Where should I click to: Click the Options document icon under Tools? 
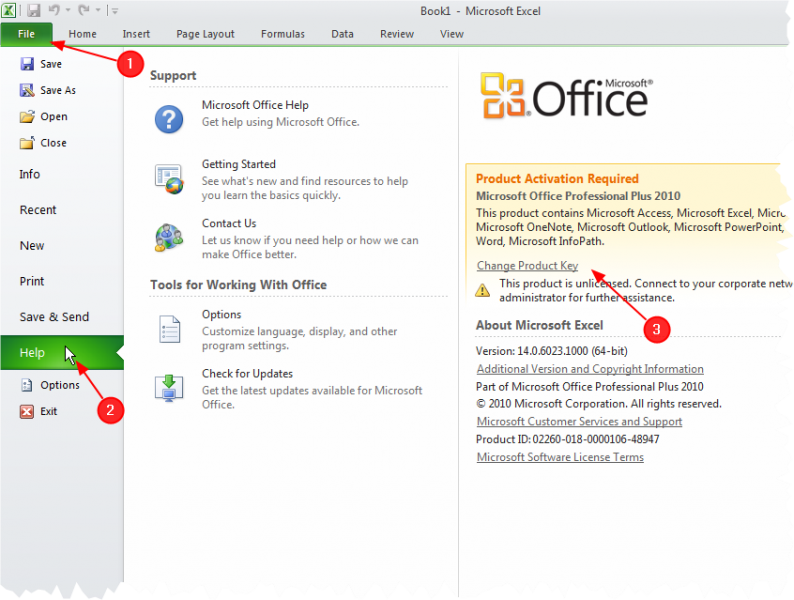169,329
